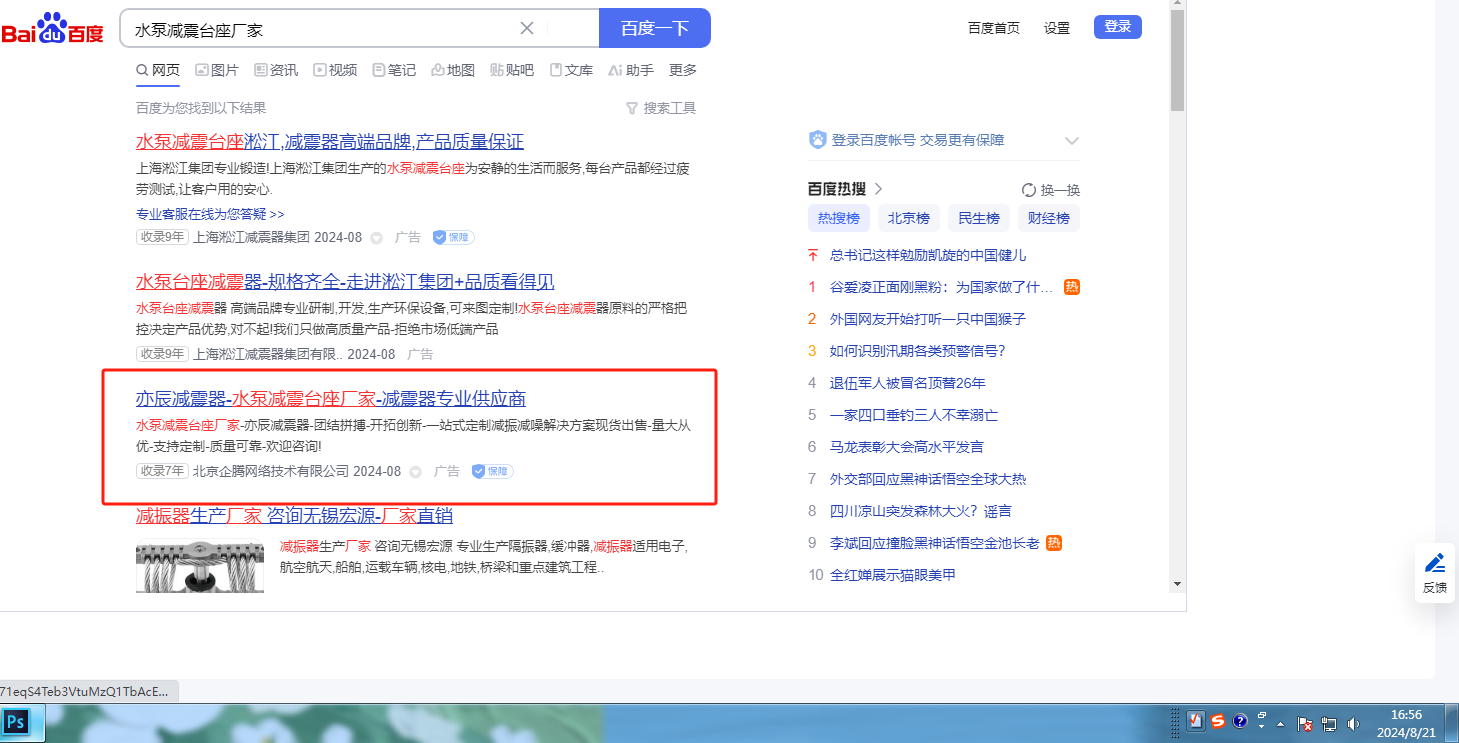This screenshot has height=743, width=1459.
Task: Open Photoshop from the taskbar
Action: click(x=16, y=722)
